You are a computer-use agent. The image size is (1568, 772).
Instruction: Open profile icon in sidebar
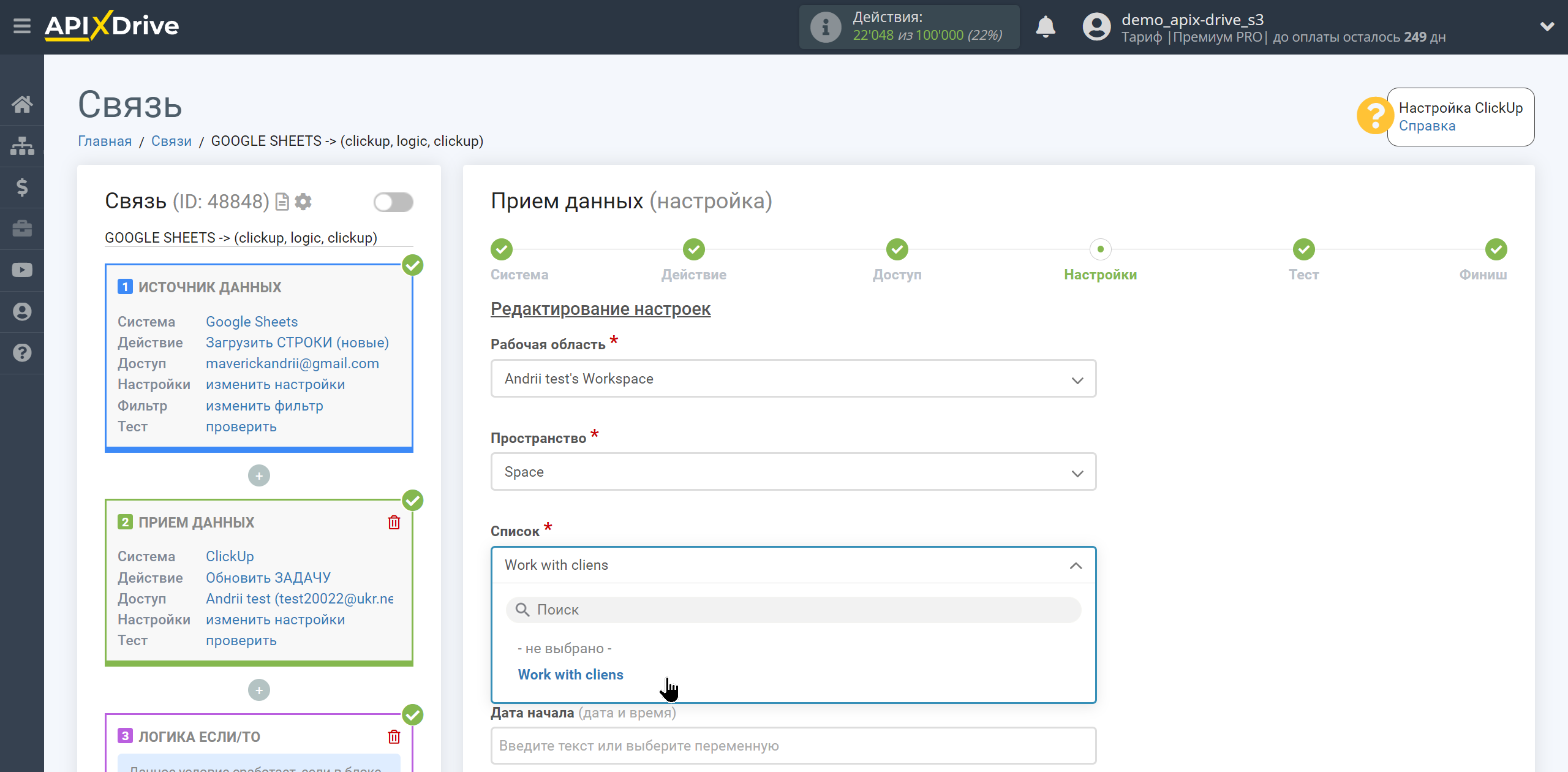click(x=22, y=311)
